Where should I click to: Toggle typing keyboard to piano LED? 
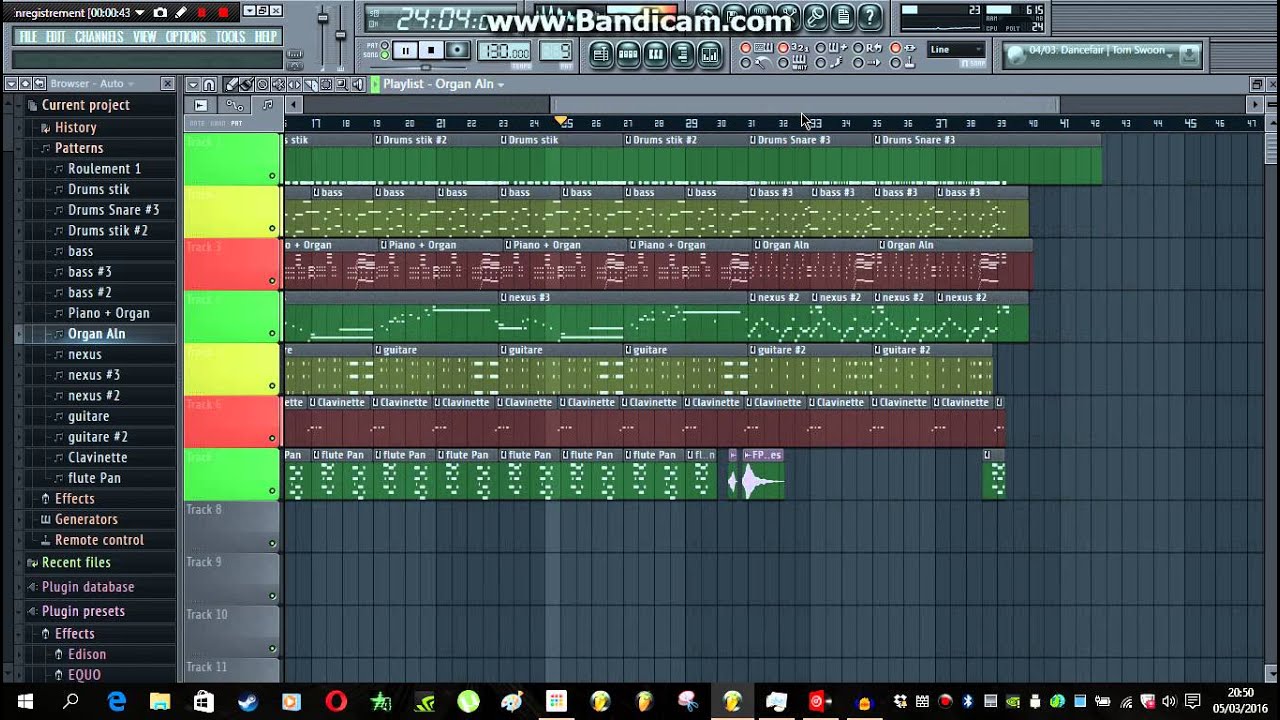pyautogui.click(x=745, y=48)
